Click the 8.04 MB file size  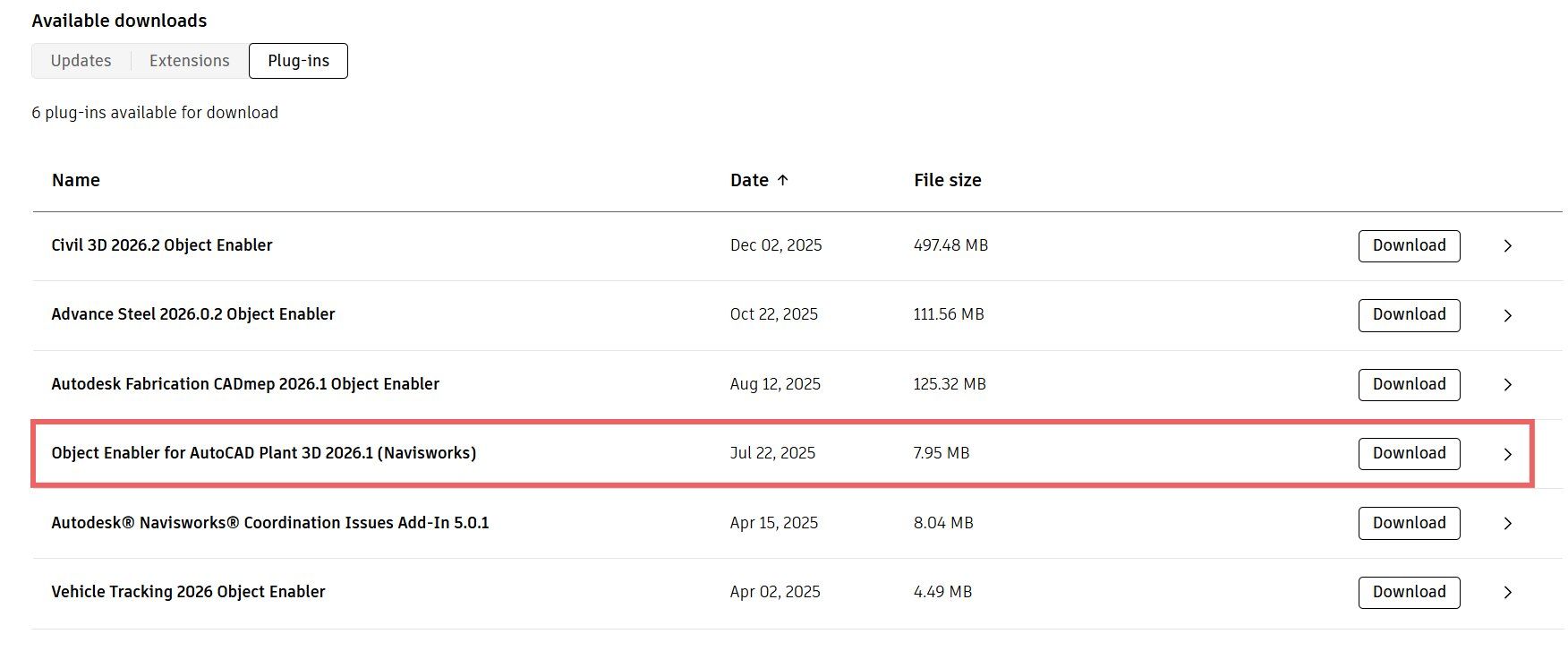click(x=943, y=523)
